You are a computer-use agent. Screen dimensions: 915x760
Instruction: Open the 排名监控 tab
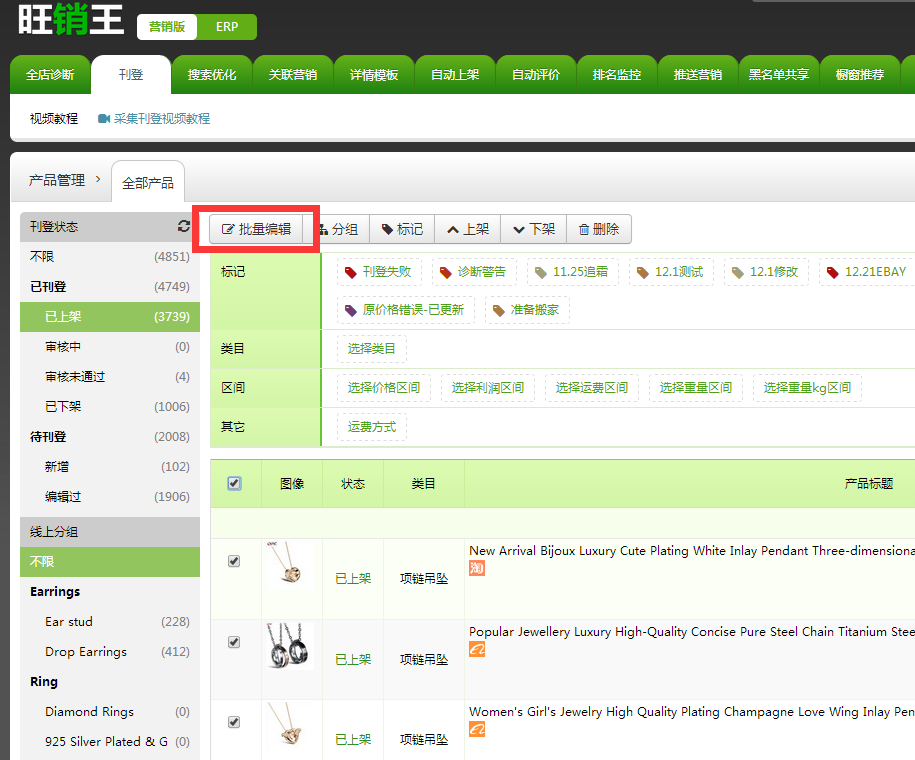tap(617, 75)
